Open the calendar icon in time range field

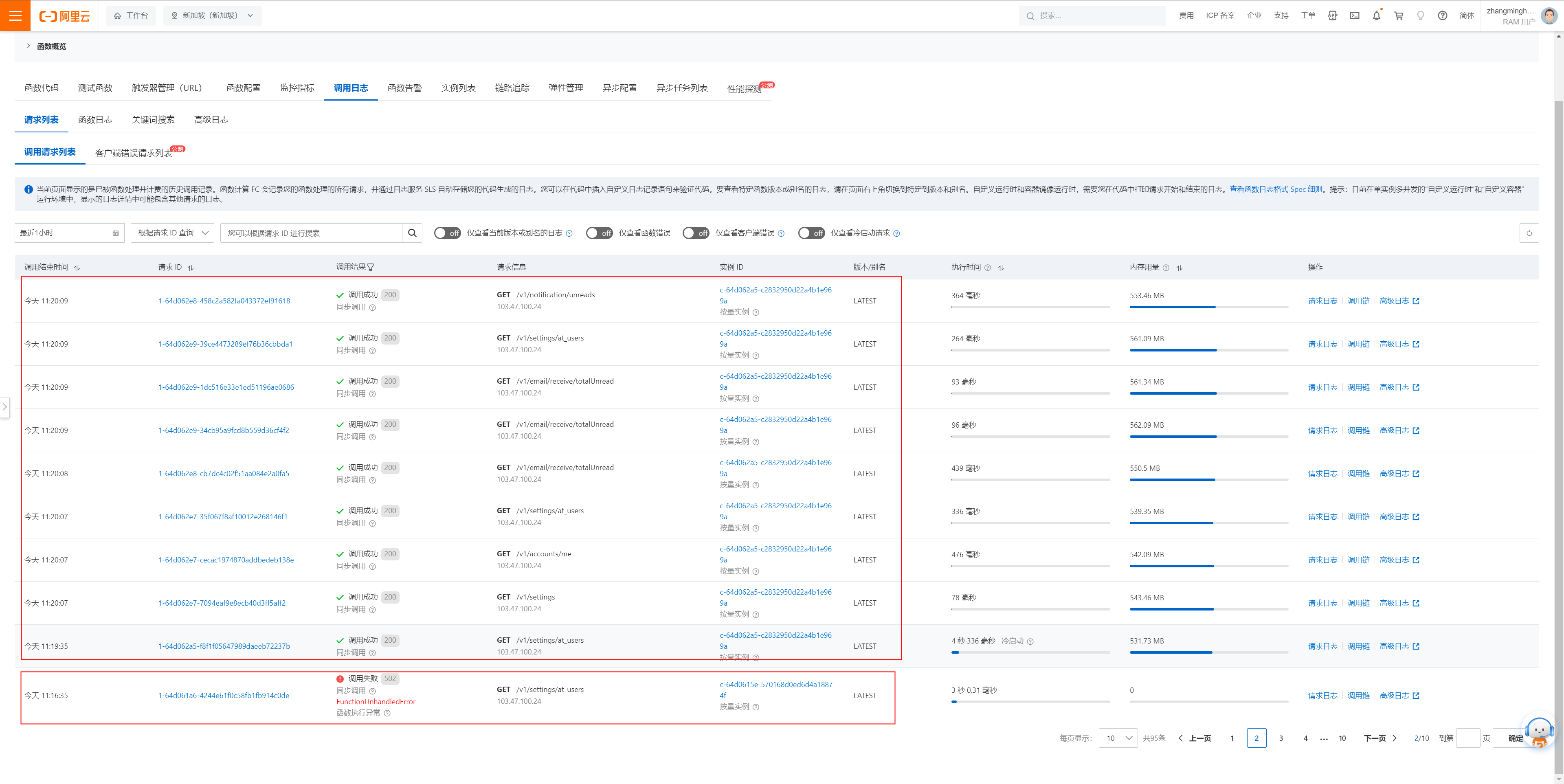coord(115,233)
